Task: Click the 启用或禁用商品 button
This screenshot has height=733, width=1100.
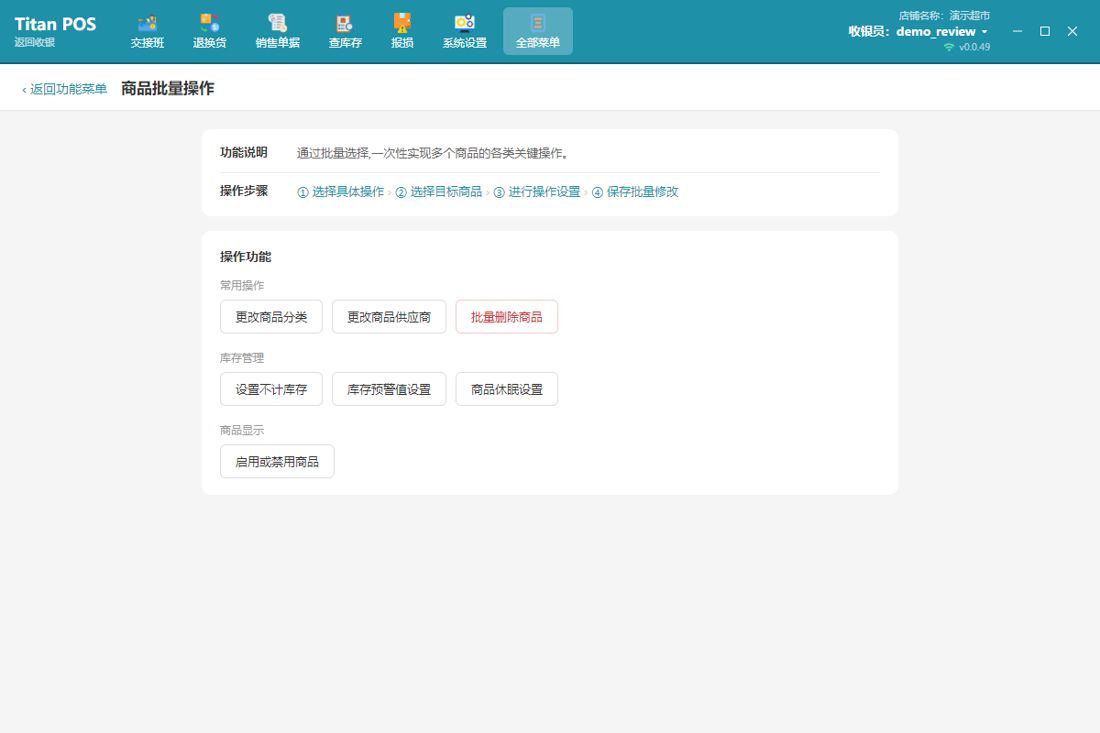Action: [276, 462]
